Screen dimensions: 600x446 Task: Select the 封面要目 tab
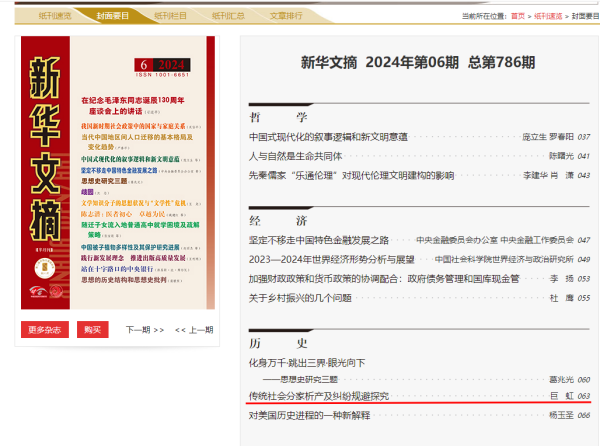click(112, 16)
